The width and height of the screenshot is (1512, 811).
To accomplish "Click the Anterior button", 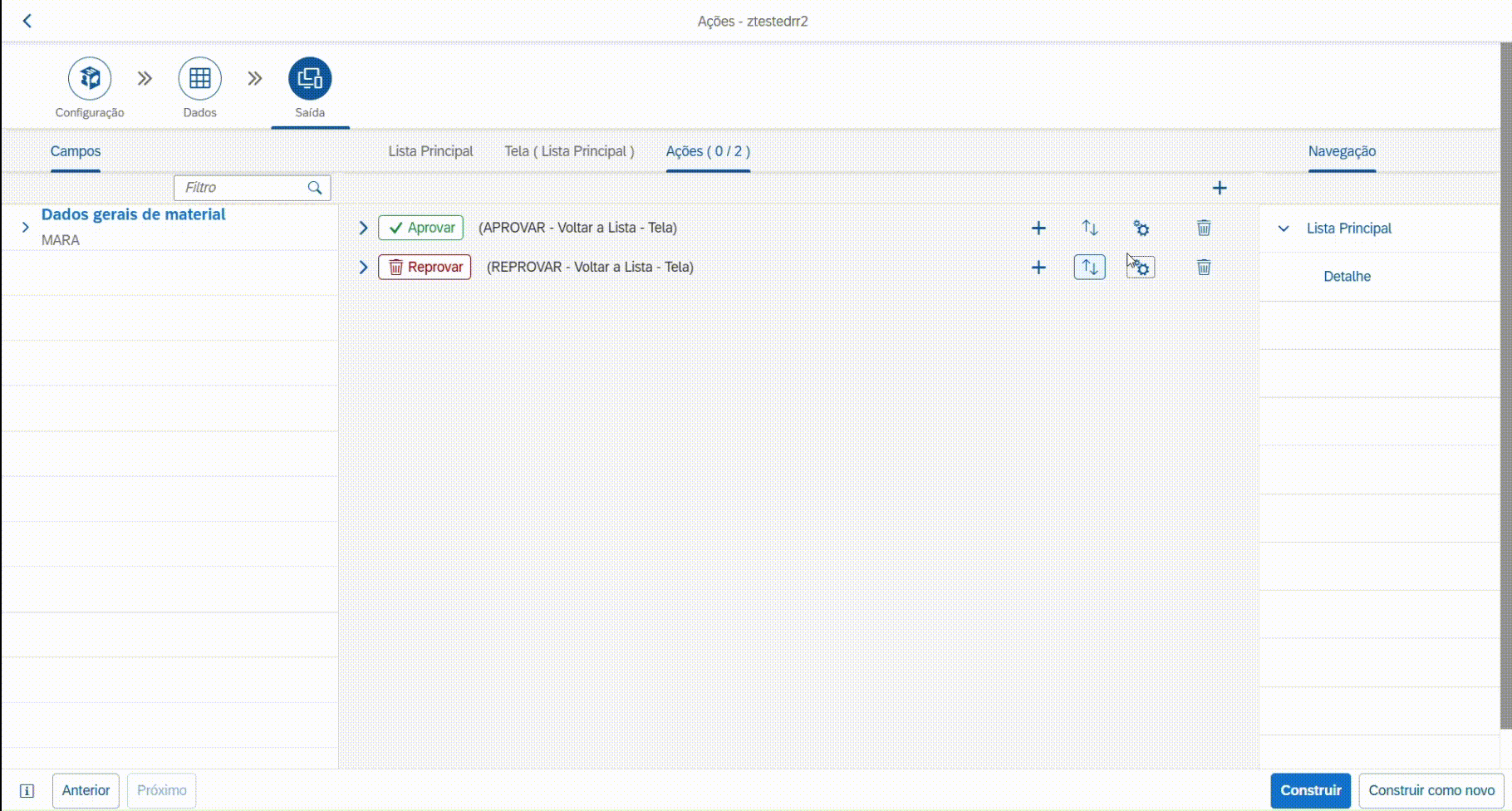I will 86,790.
